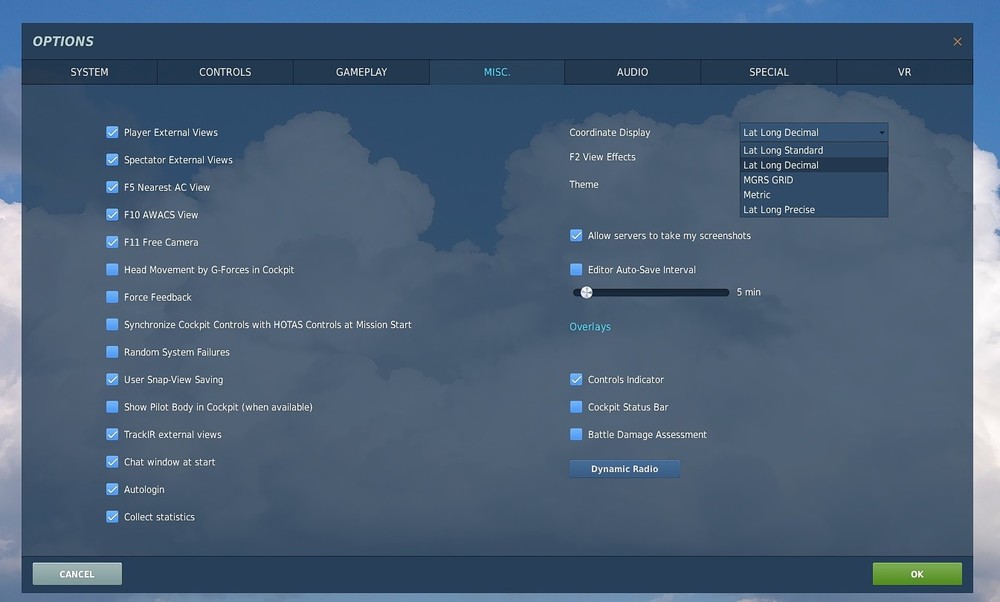Switch to the SPECIAL tab
The height and width of the screenshot is (602, 1000).
(768, 72)
